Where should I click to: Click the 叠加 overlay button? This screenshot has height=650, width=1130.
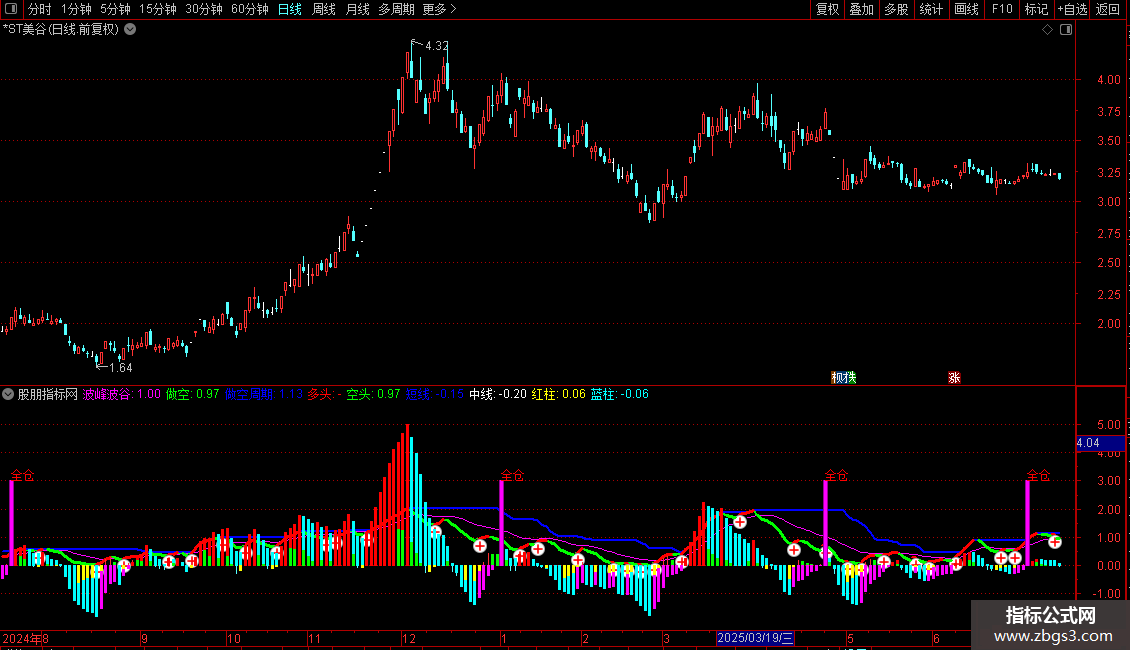(862, 9)
